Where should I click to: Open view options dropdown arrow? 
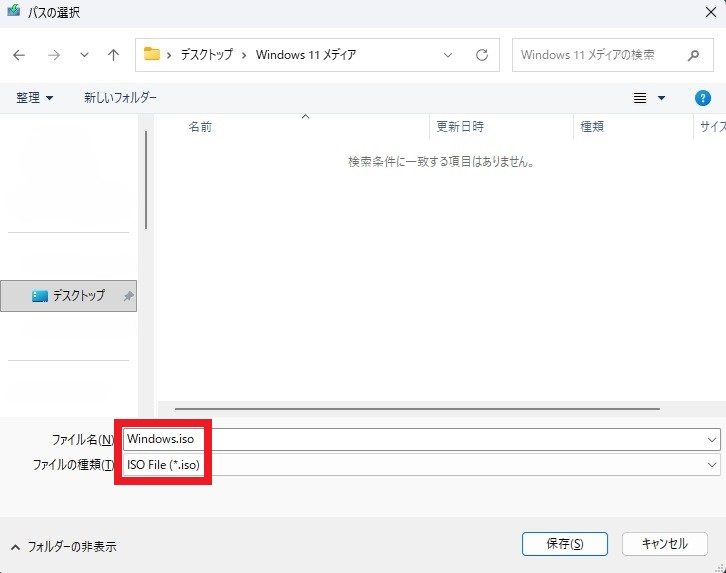[662, 98]
